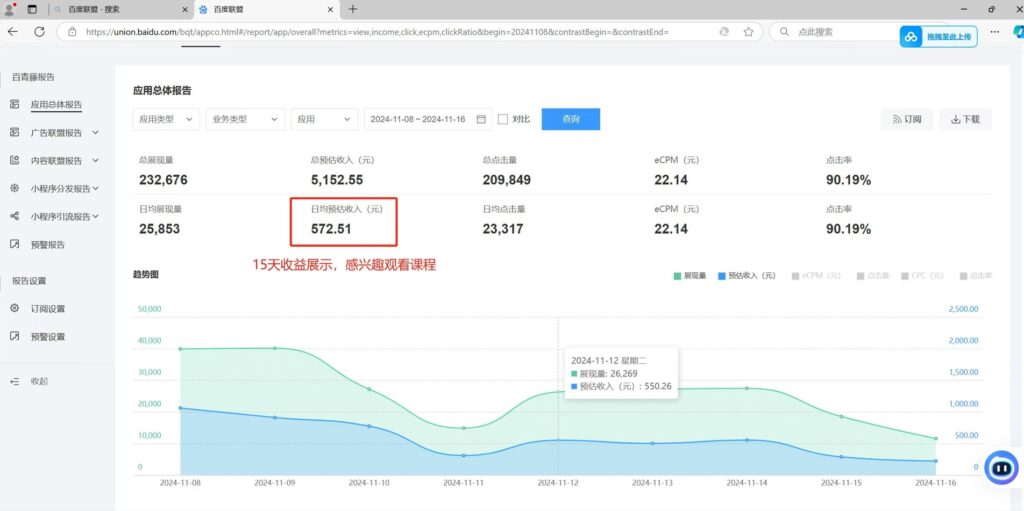The height and width of the screenshot is (511, 1024).
Task: Open the calendar icon in the date range
Action: pyautogui.click(x=481, y=120)
